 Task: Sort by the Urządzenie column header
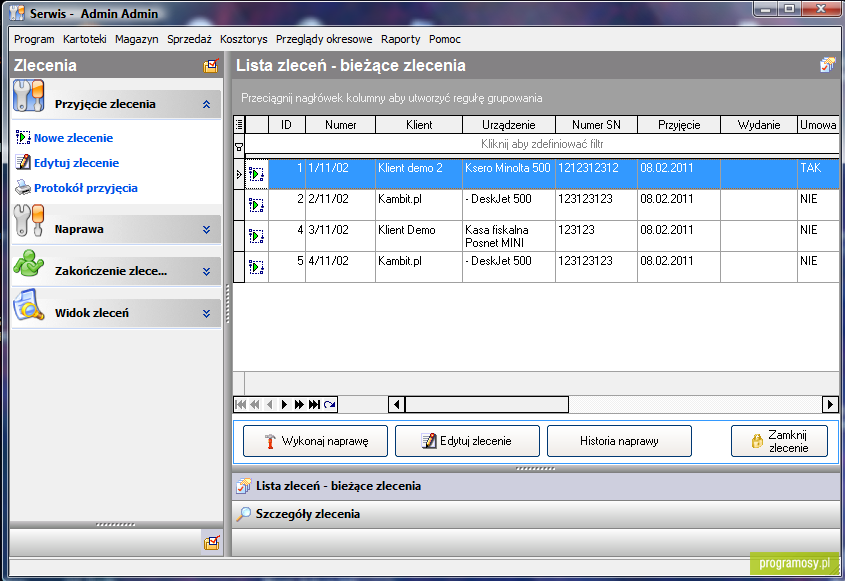(509, 124)
